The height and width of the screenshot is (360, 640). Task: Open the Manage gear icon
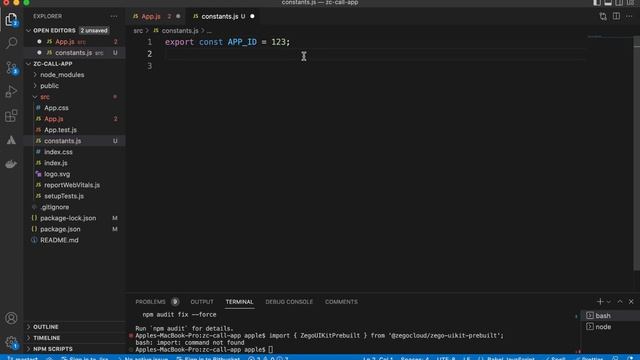pos(11,342)
